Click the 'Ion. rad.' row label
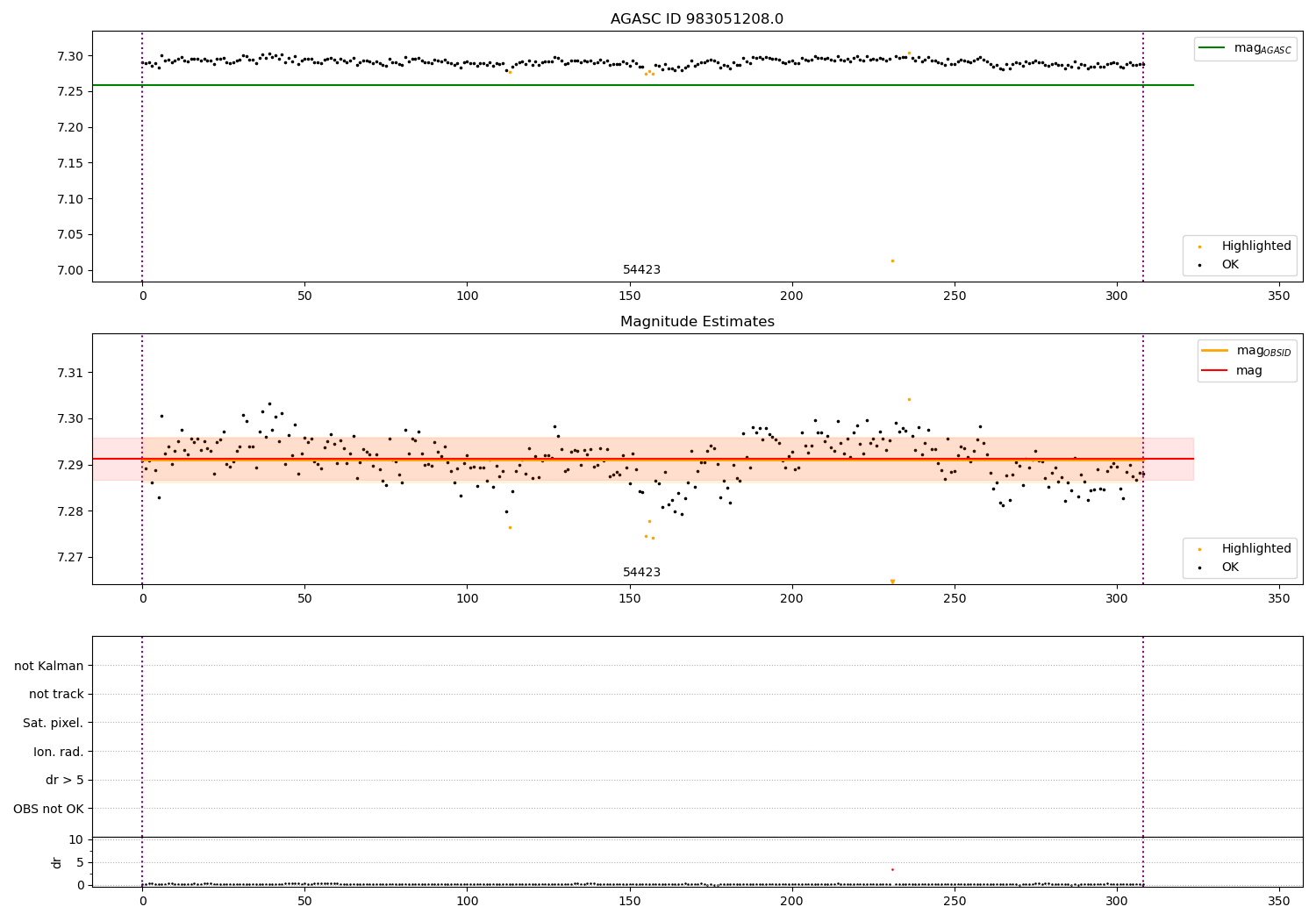The width and height of the screenshot is (1316, 921). [59, 752]
